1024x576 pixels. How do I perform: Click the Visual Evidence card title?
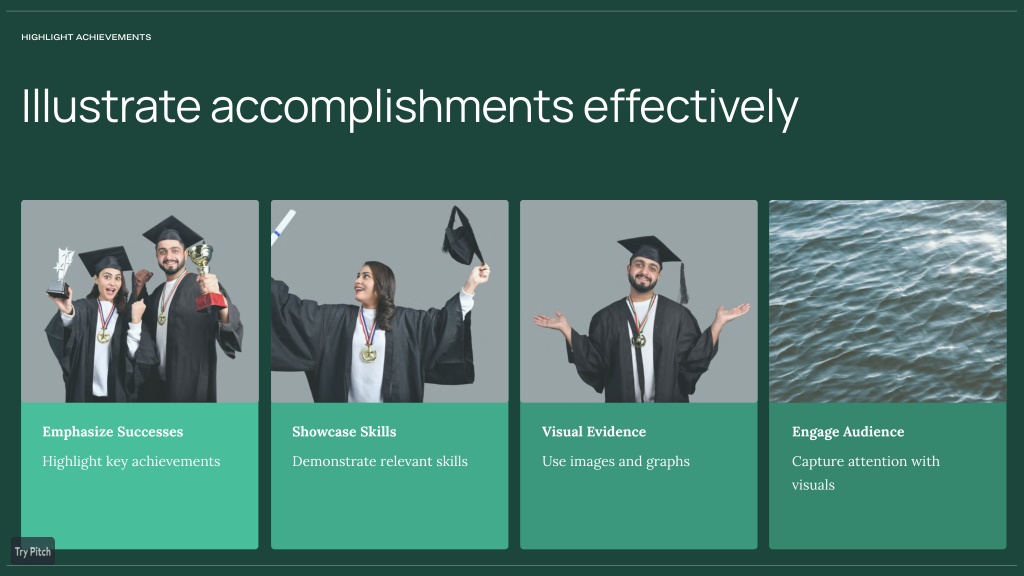pyautogui.click(x=594, y=432)
